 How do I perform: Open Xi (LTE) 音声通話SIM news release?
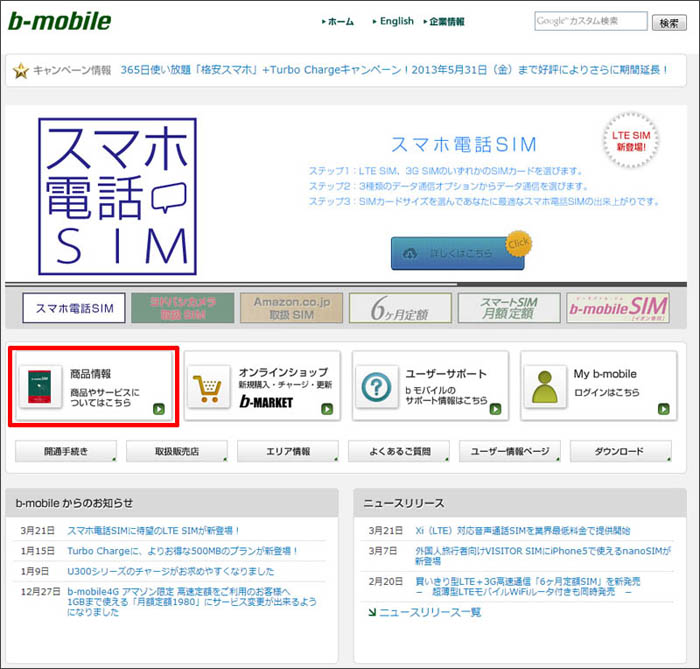tap(523, 531)
